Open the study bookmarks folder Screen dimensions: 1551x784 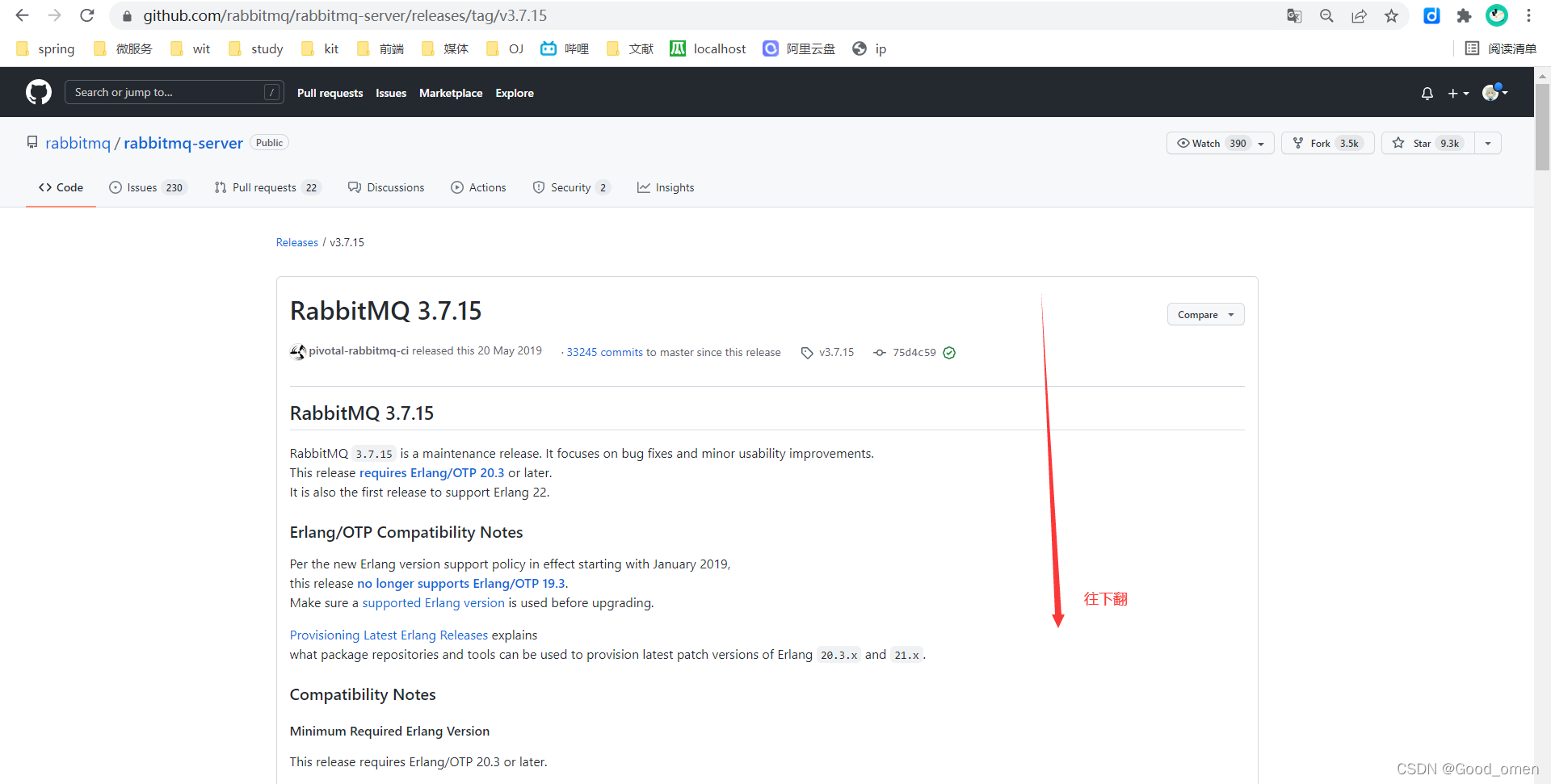pyautogui.click(x=256, y=48)
